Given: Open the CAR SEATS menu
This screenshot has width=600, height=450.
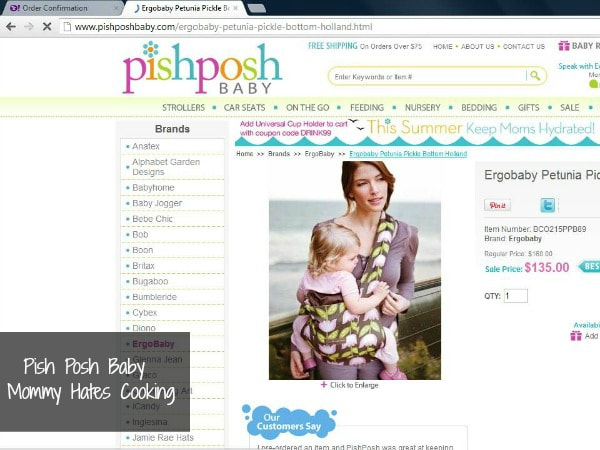Looking at the screenshot, I should pos(245,108).
